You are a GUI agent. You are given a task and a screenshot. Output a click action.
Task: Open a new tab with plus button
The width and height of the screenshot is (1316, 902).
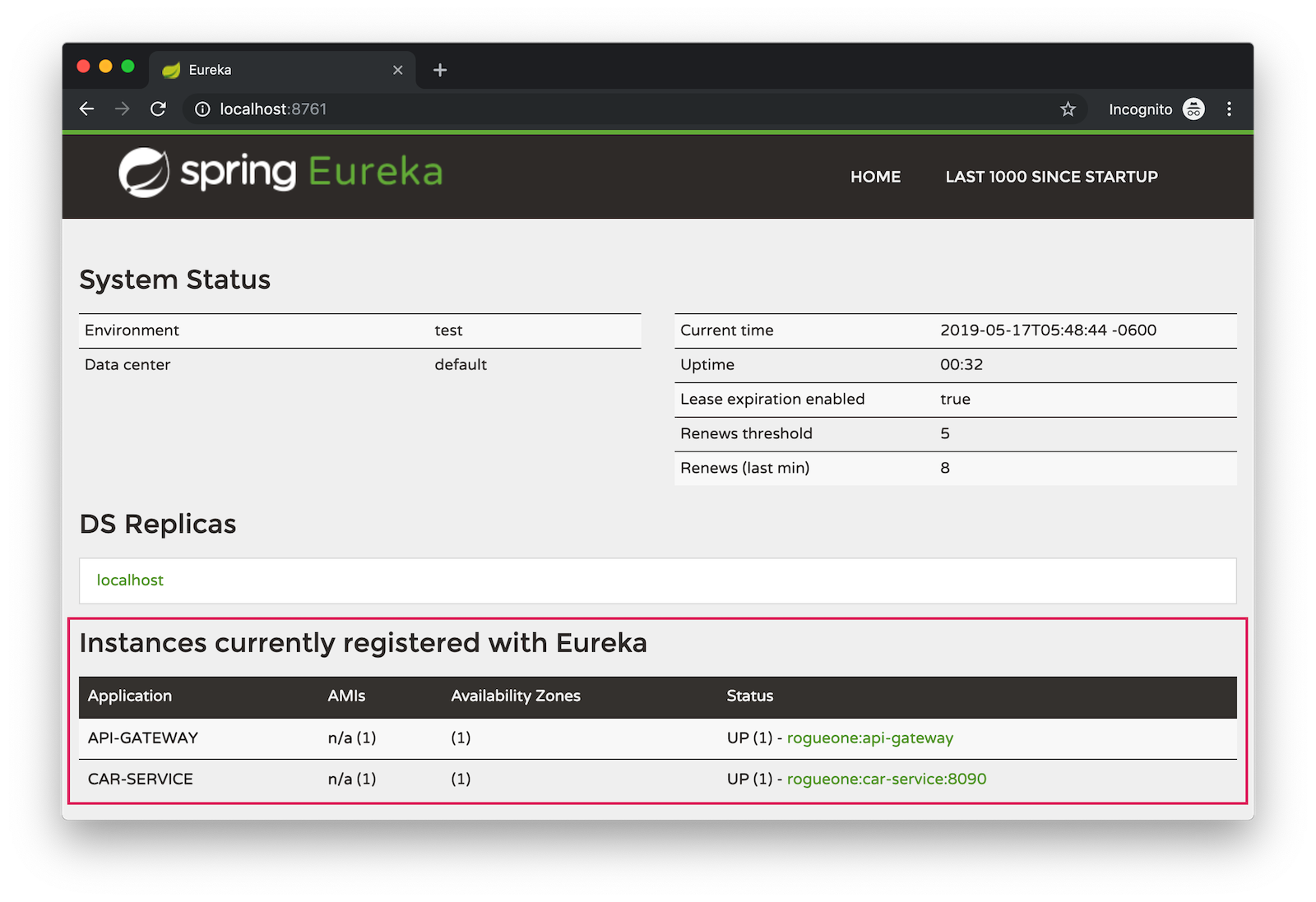pos(440,71)
